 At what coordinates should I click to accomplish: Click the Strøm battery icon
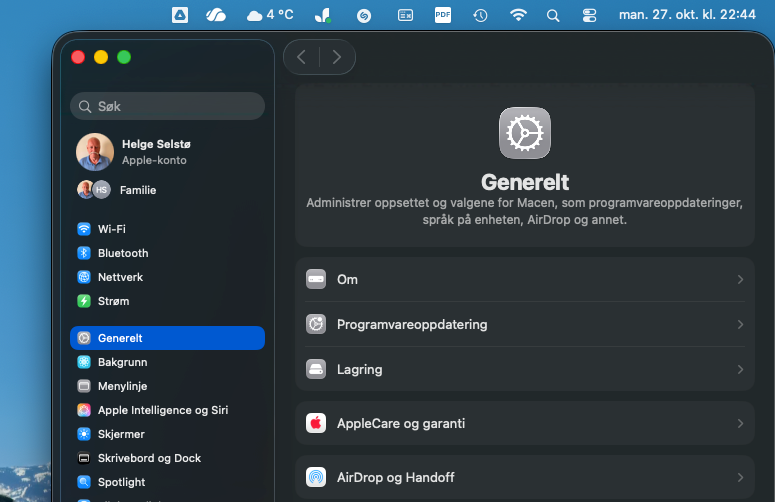(85, 301)
